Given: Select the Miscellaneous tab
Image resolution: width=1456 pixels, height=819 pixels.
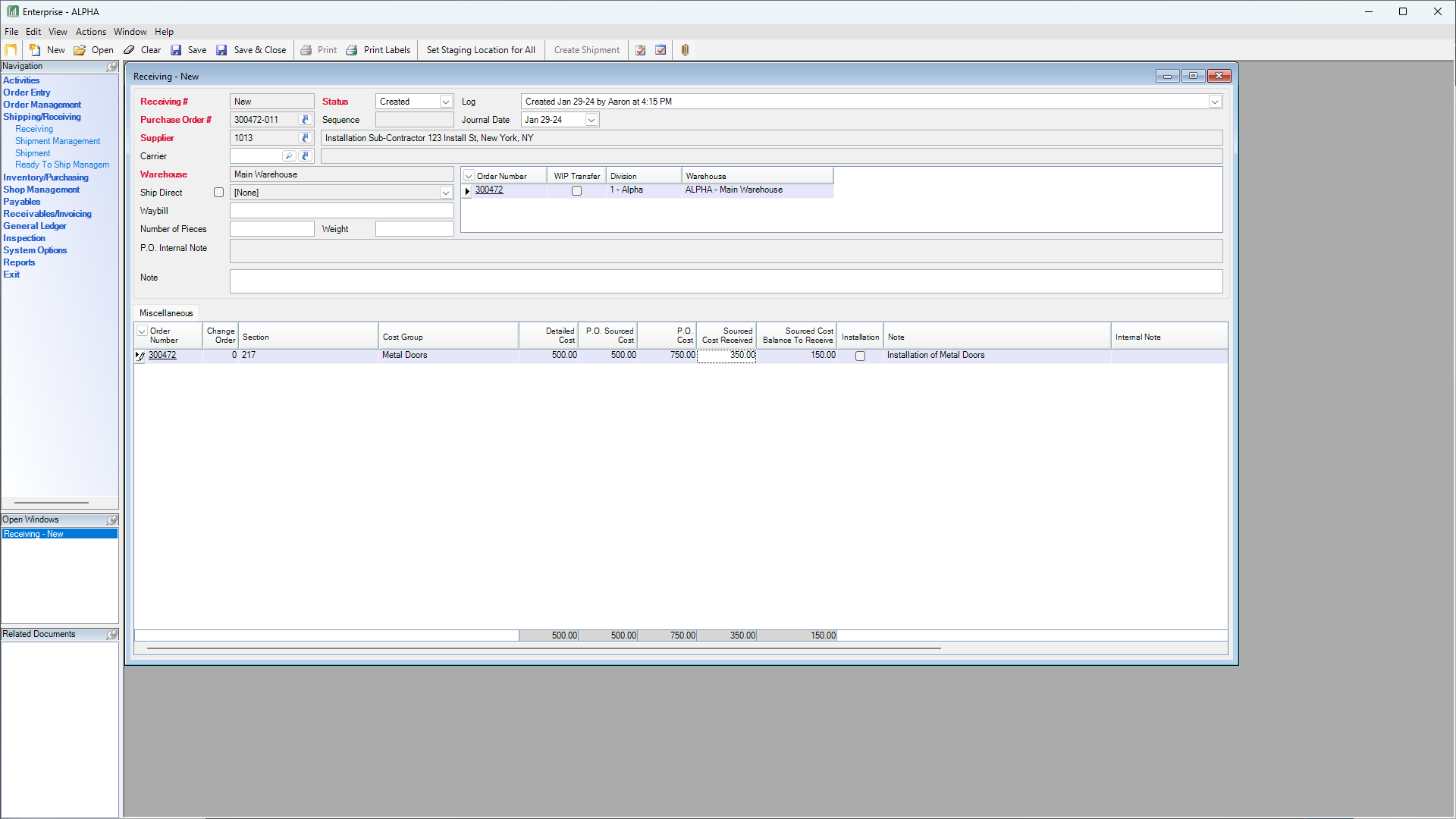Looking at the screenshot, I should (x=166, y=313).
